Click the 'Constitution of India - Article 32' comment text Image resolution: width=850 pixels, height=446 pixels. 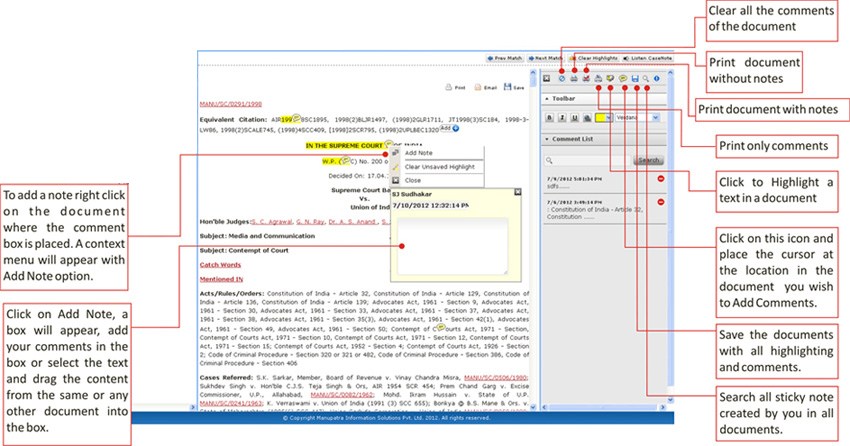pyautogui.click(x=595, y=213)
